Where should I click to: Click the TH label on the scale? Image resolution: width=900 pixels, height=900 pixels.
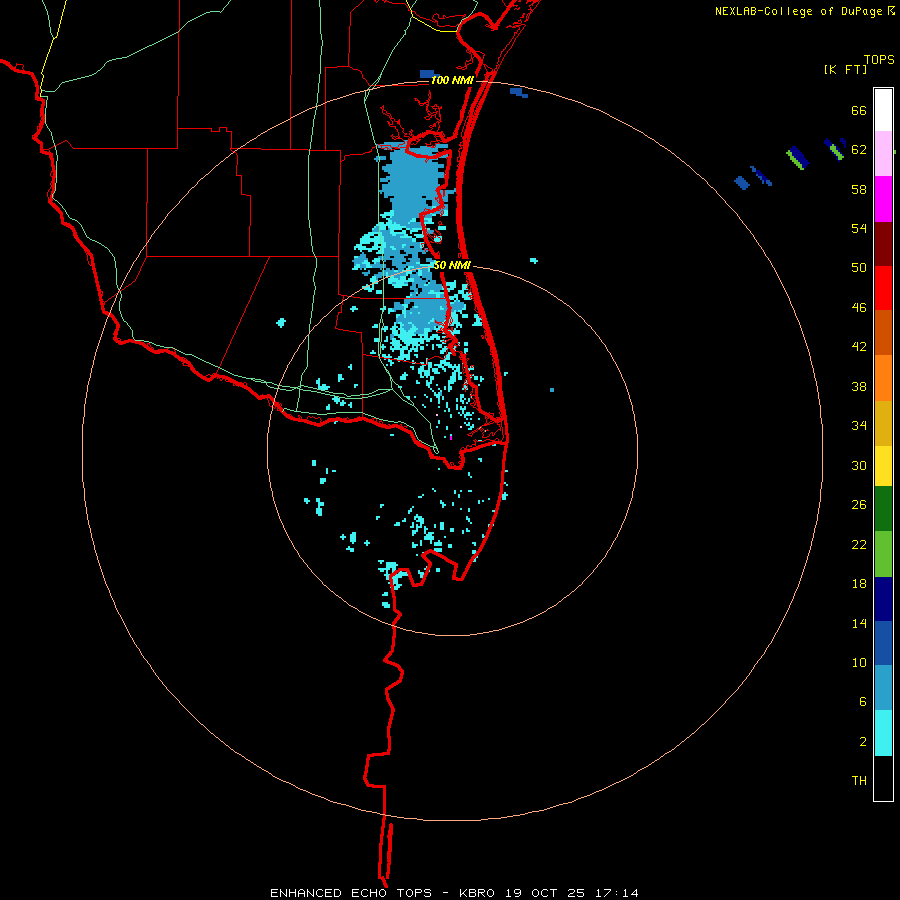859,781
